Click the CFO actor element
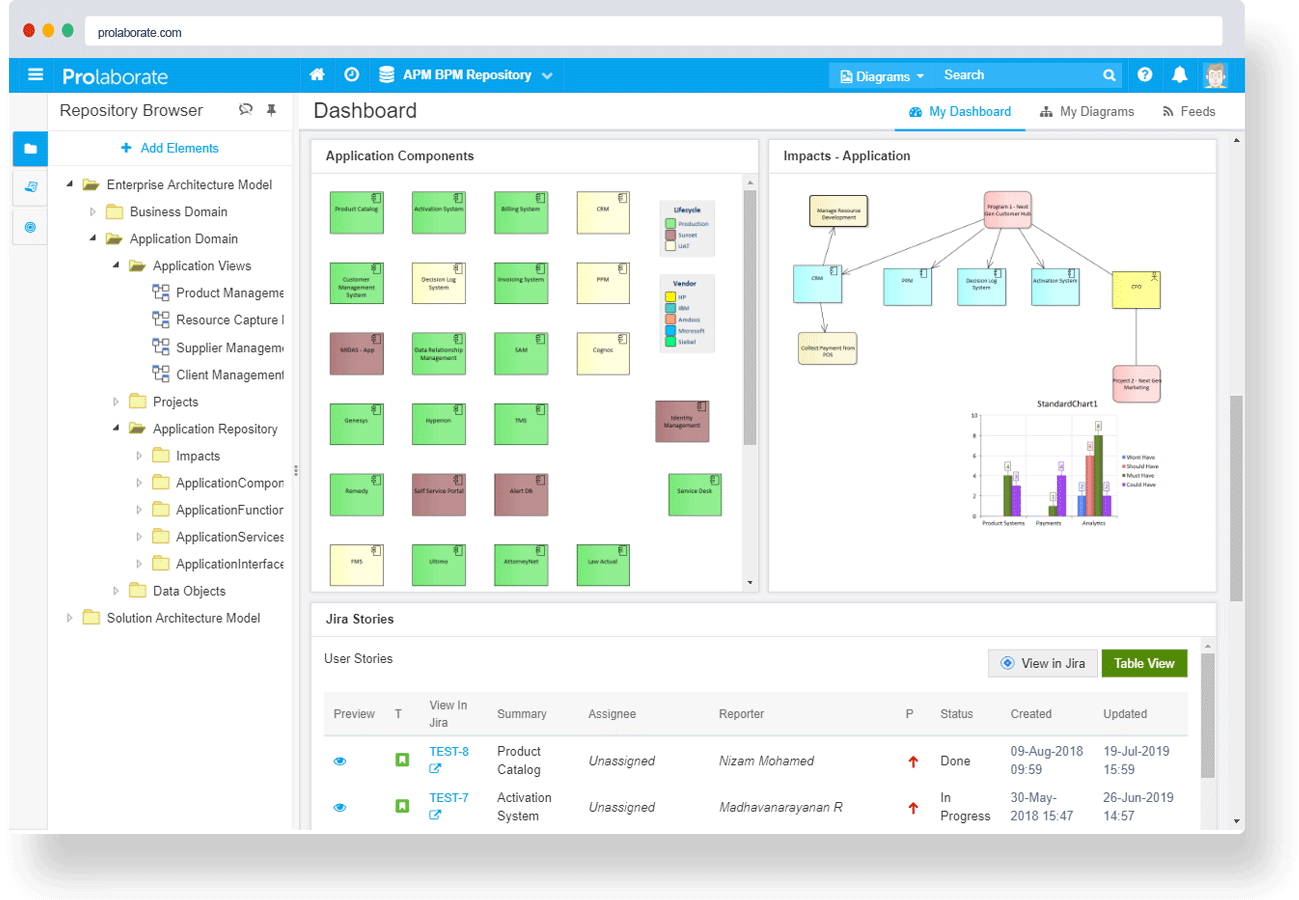This screenshot has width=1299, height=900. pos(1136,289)
